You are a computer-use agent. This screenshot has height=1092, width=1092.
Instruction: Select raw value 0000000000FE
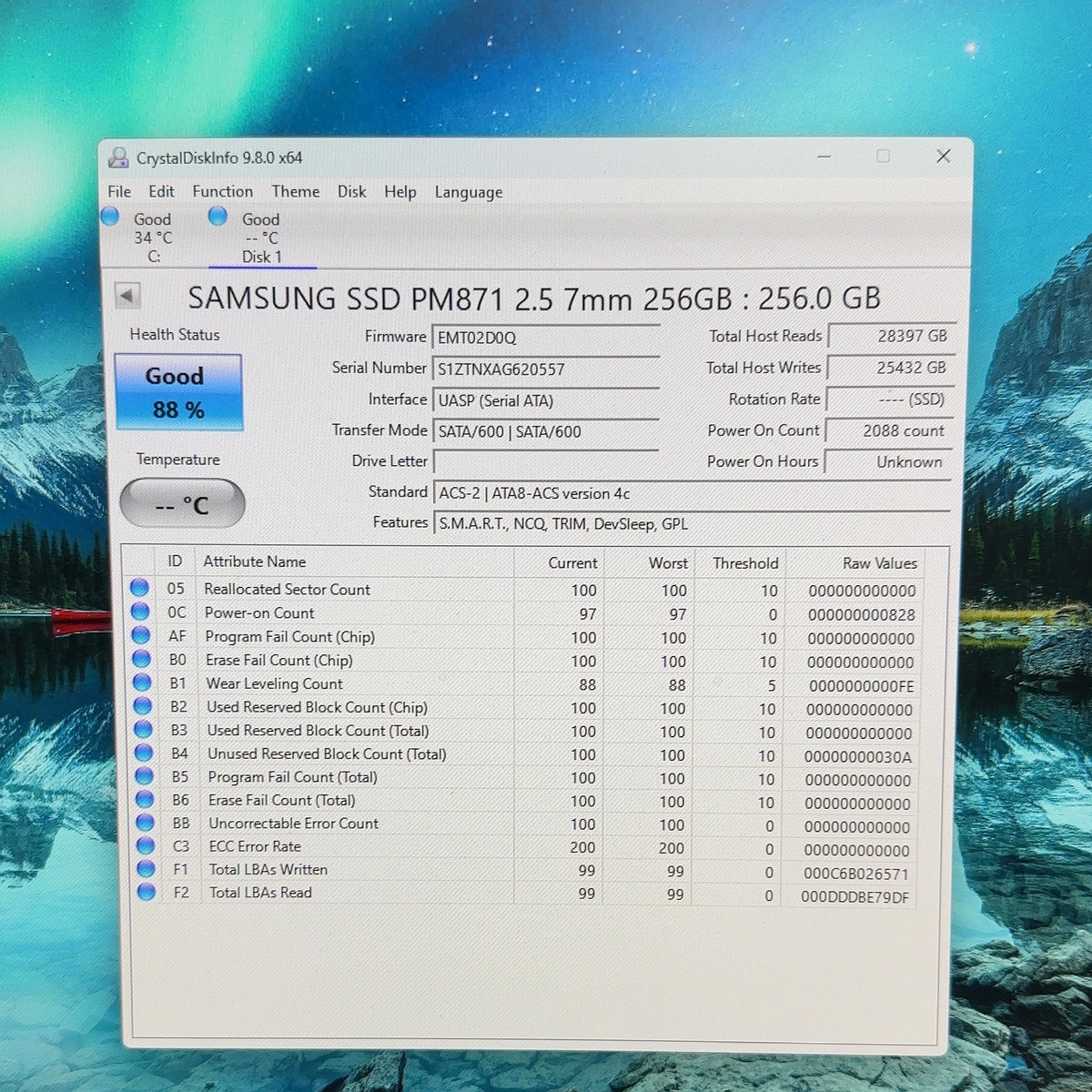point(861,686)
